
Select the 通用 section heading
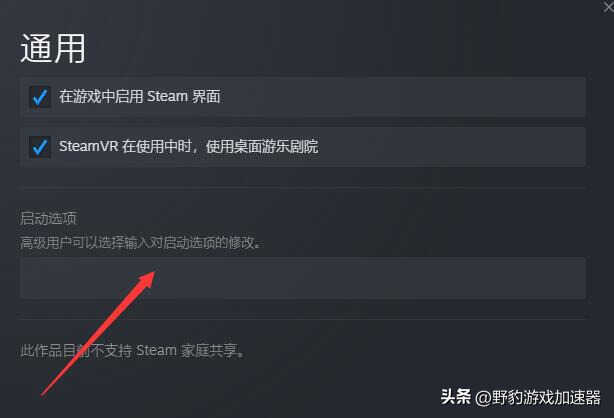tap(52, 49)
